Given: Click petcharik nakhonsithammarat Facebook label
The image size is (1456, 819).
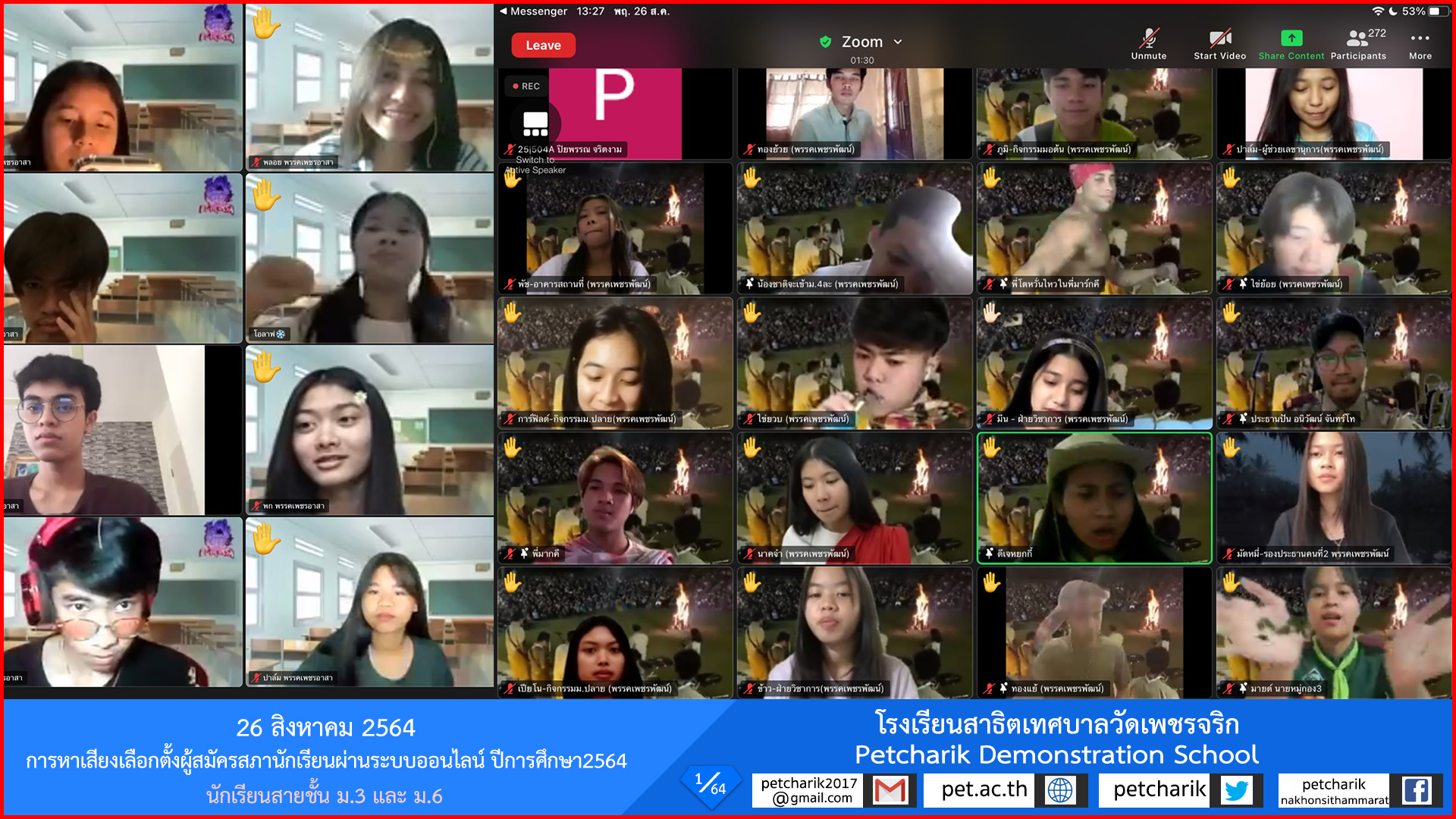Looking at the screenshot, I should [x=1334, y=791].
